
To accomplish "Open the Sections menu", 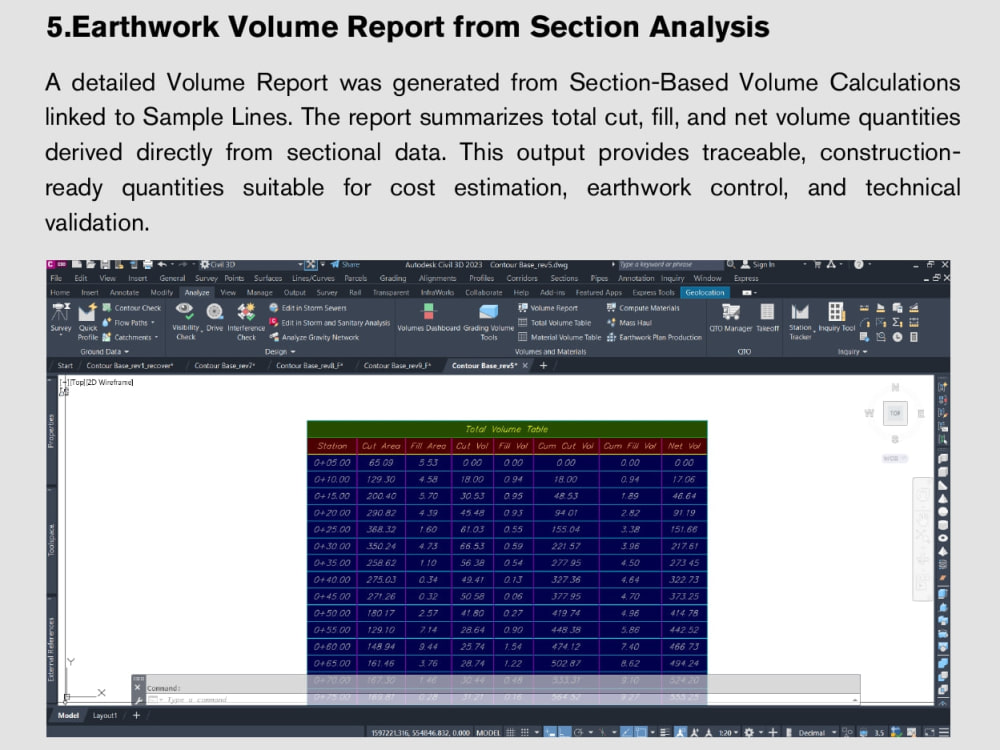I will 564,278.
